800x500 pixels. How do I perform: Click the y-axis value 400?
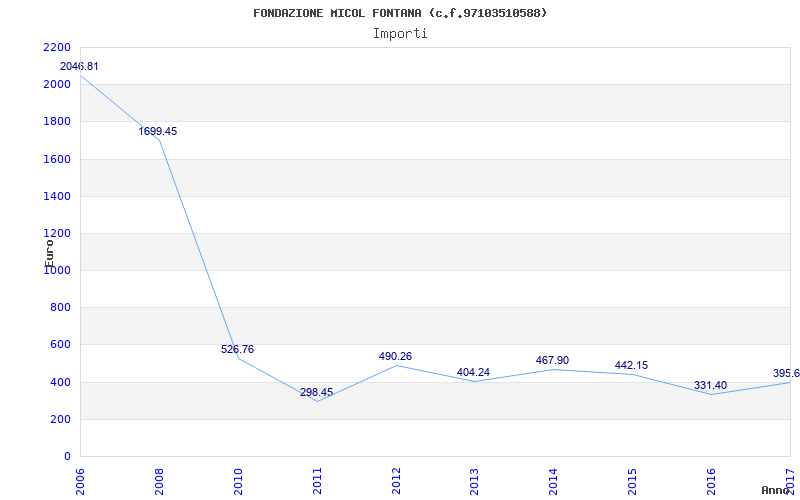click(60, 382)
